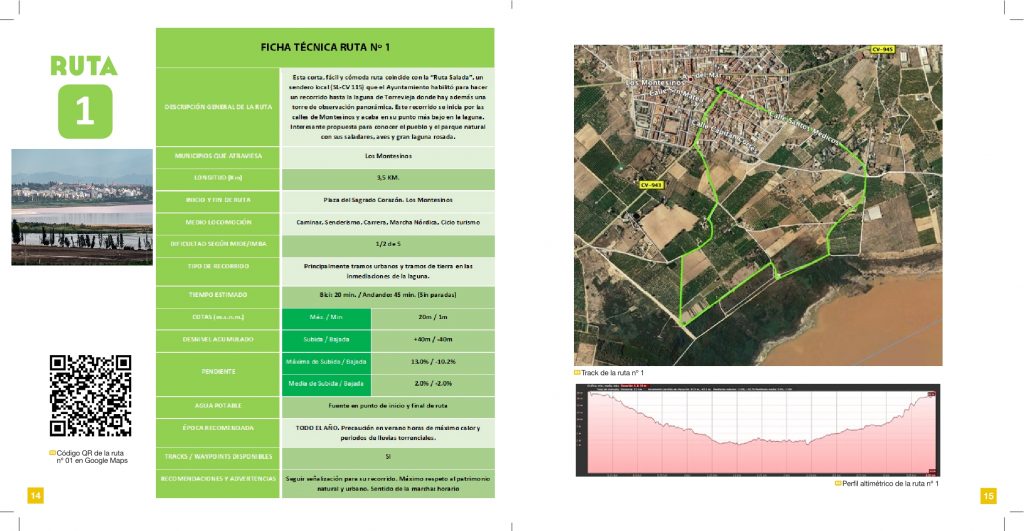Click the '2.0% / -2.0%' value
This screenshot has height=531, width=1024.
point(432,384)
